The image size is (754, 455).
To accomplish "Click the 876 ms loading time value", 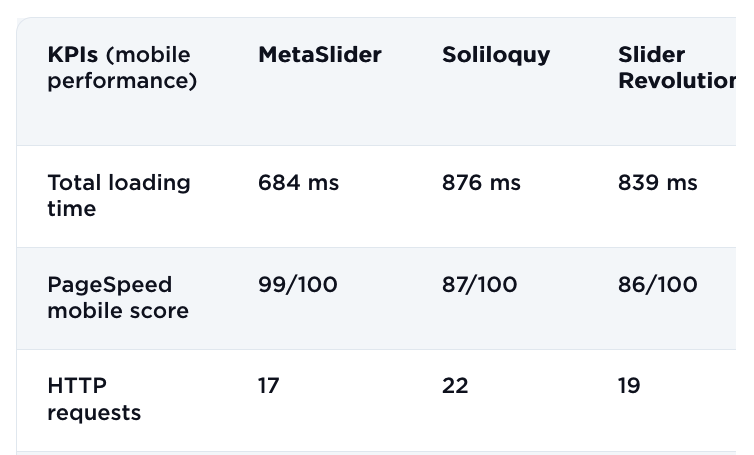I will (x=481, y=183).
